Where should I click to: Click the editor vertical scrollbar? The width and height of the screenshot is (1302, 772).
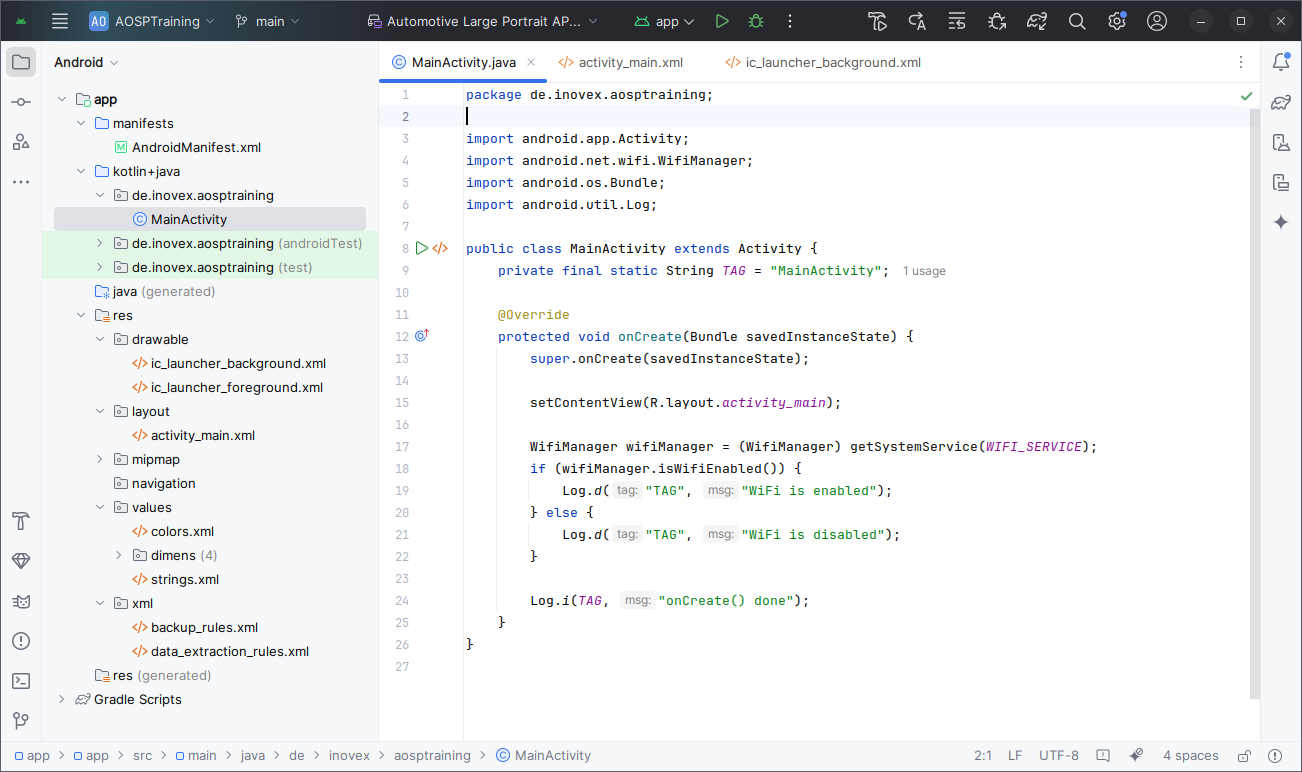(1254, 404)
